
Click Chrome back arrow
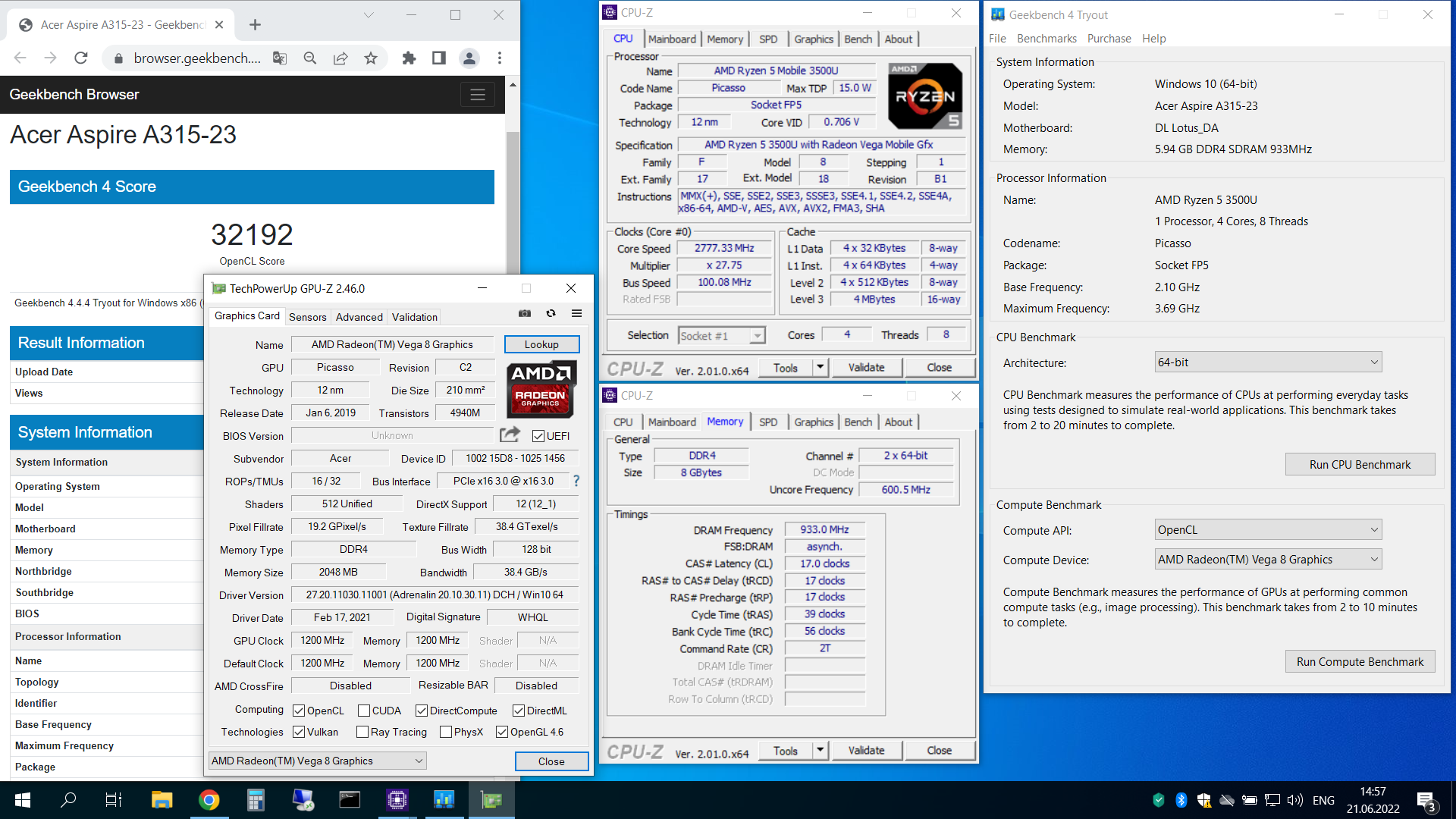(x=20, y=58)
